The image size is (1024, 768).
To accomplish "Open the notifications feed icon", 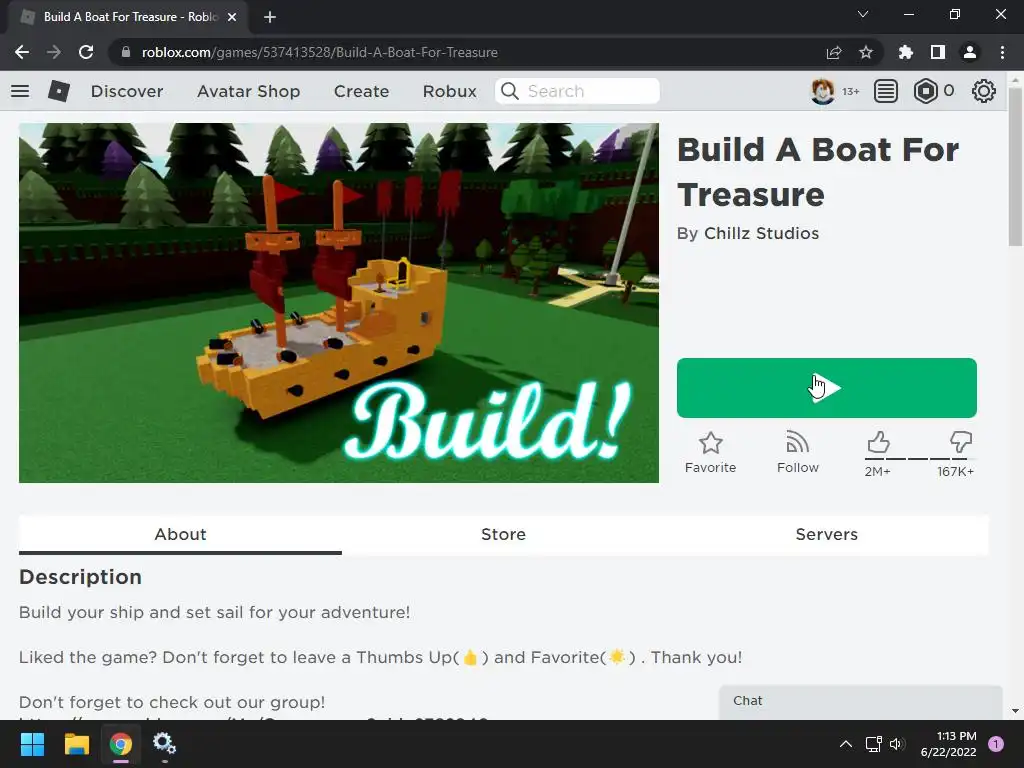I will point(886,91).
